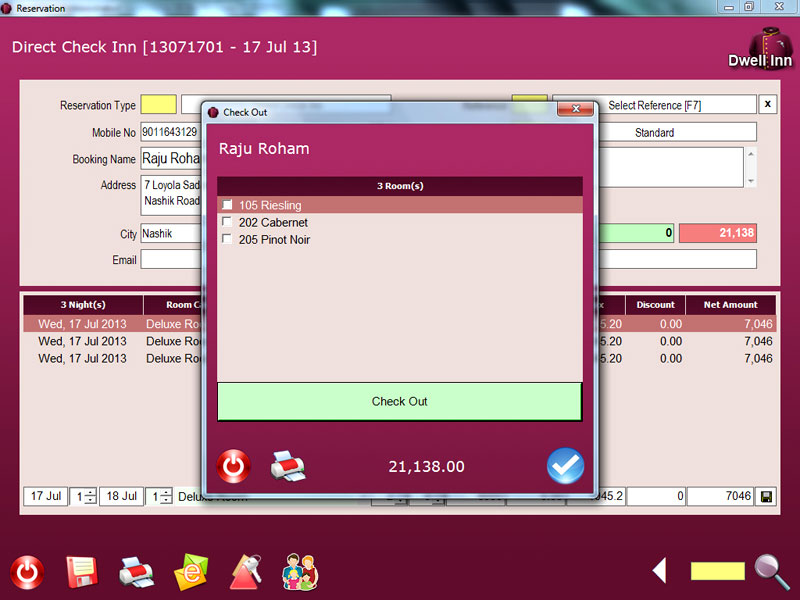Click the yellow Reservation Type color box
800x600 pixels.
(x=158, y=105)
